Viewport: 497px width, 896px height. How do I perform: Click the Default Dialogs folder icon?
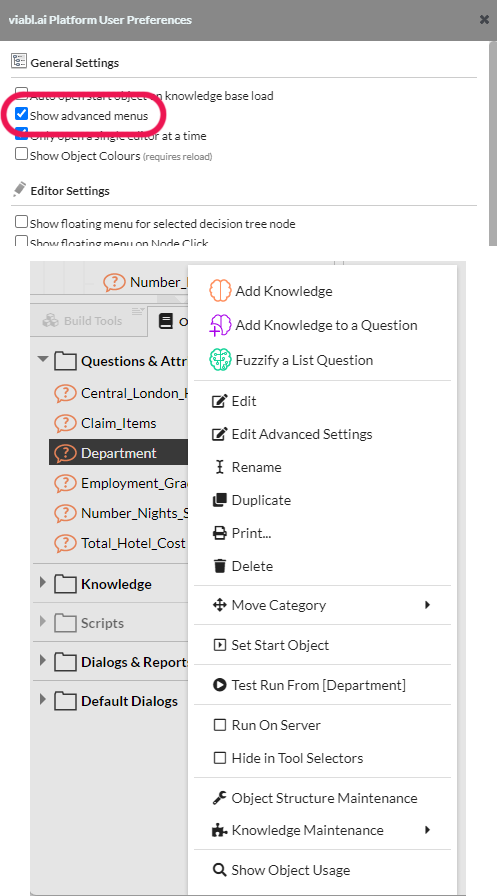[x=65, y=701]
